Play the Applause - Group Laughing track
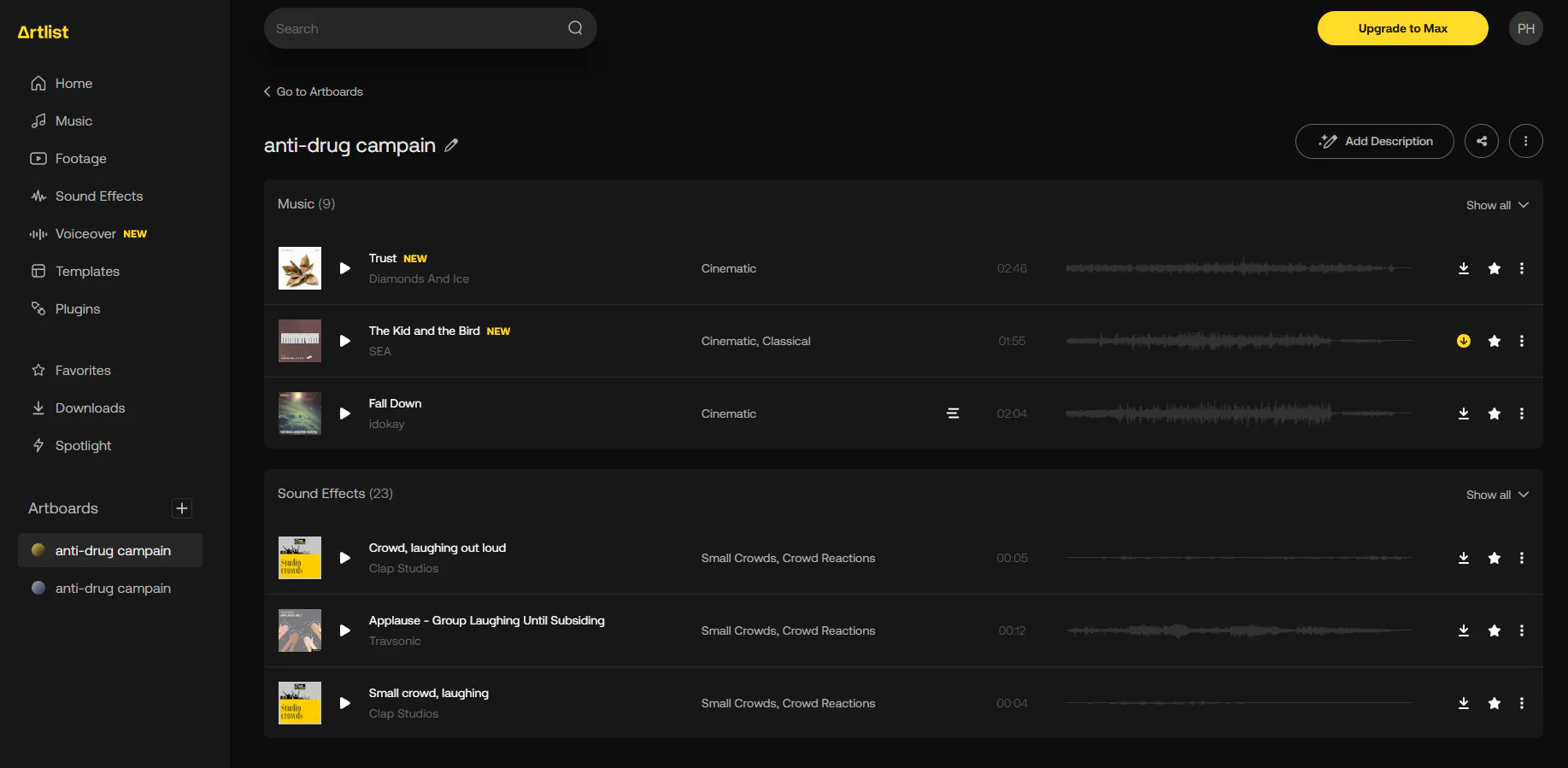Viewport: 1568px width, 768px height. tap(344, 630)
